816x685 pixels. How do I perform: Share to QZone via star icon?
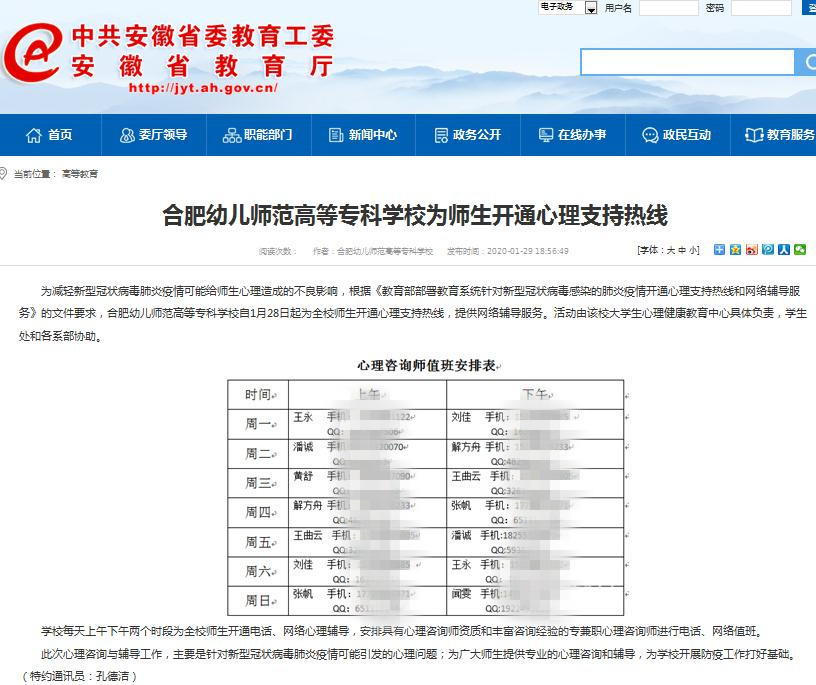[x=735, y=249]
